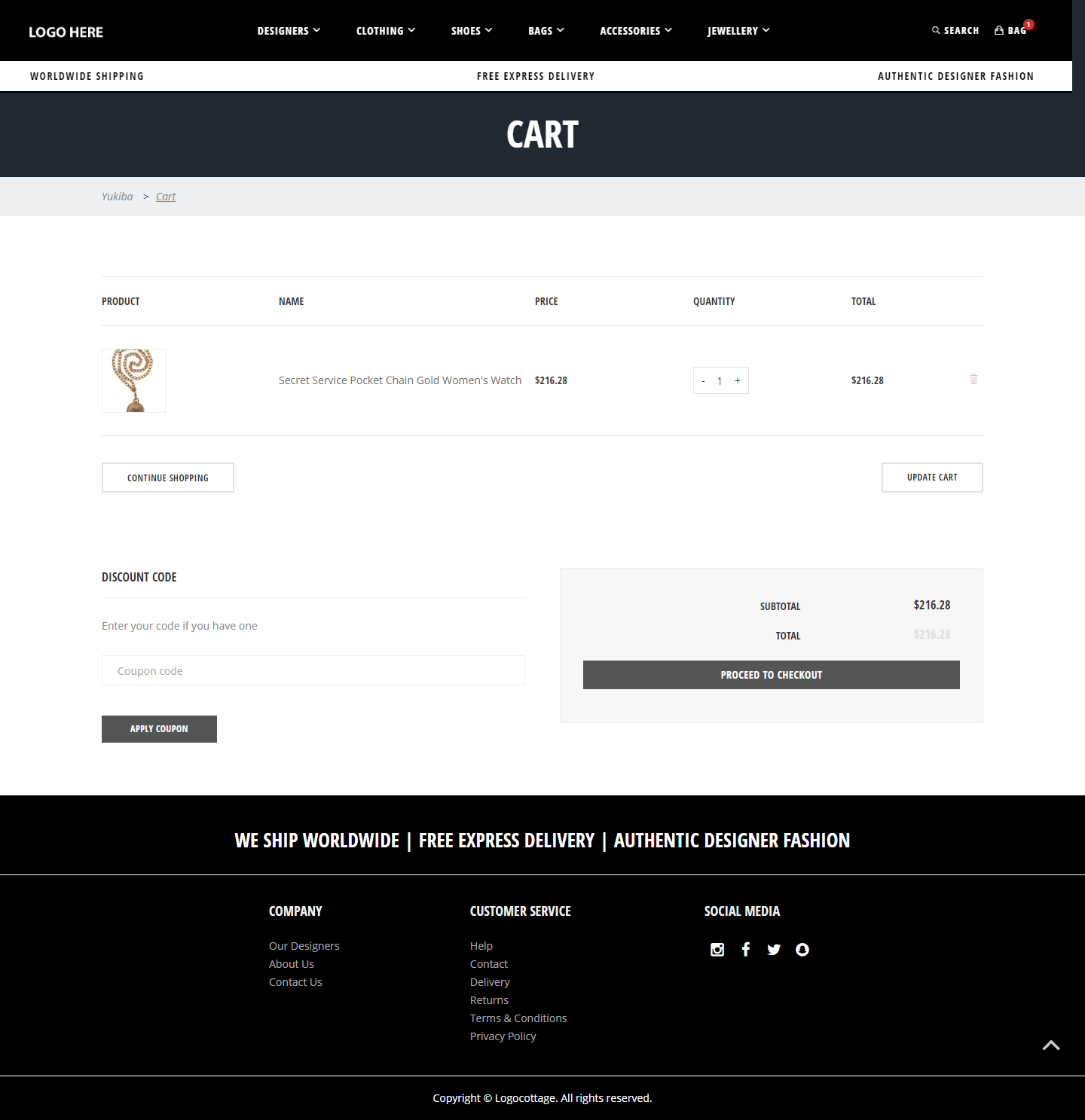Open the Accessories menu
This screenshot has width=1085, height=1120.
click(635, 31)
